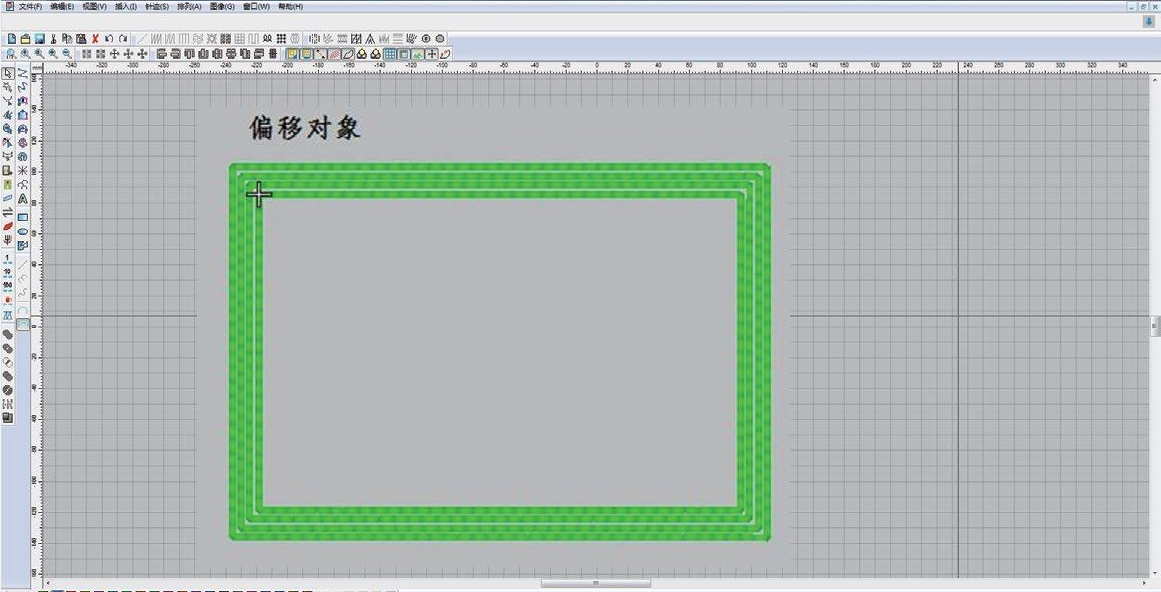Screen dimensions: 1161x592
Task: Select the arrow selection tool
Action: coord(7,73)
